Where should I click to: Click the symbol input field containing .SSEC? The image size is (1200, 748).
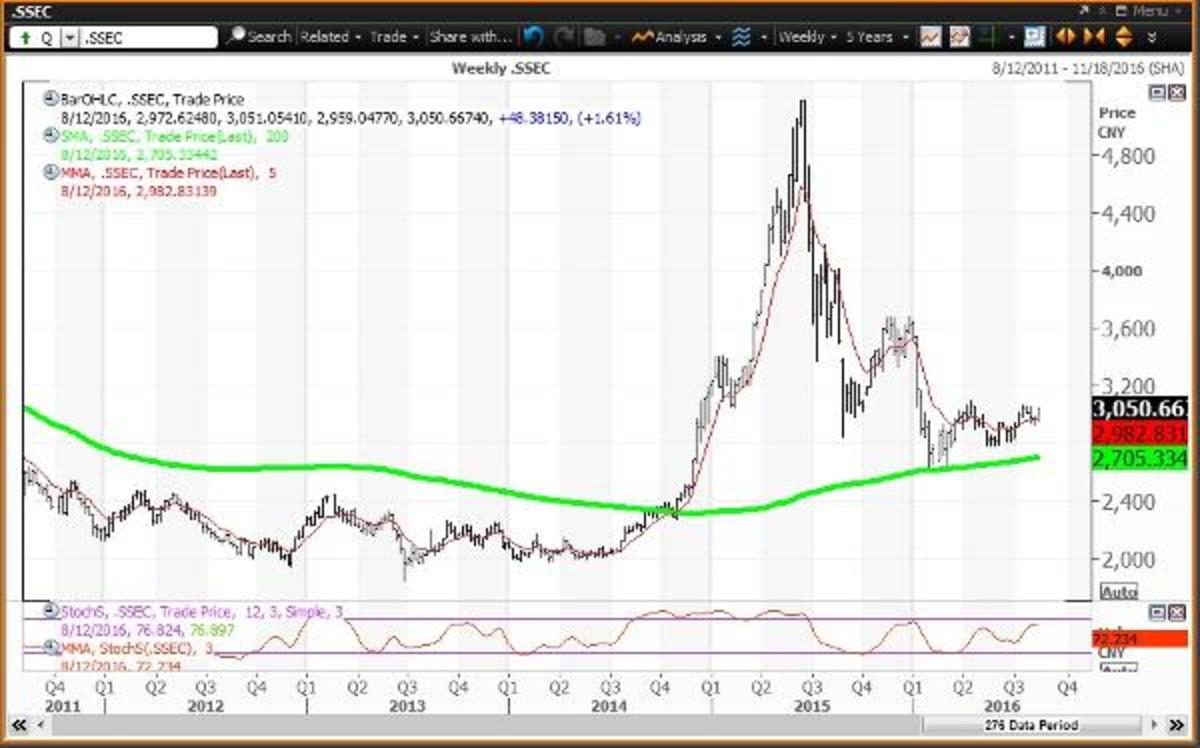147,37
